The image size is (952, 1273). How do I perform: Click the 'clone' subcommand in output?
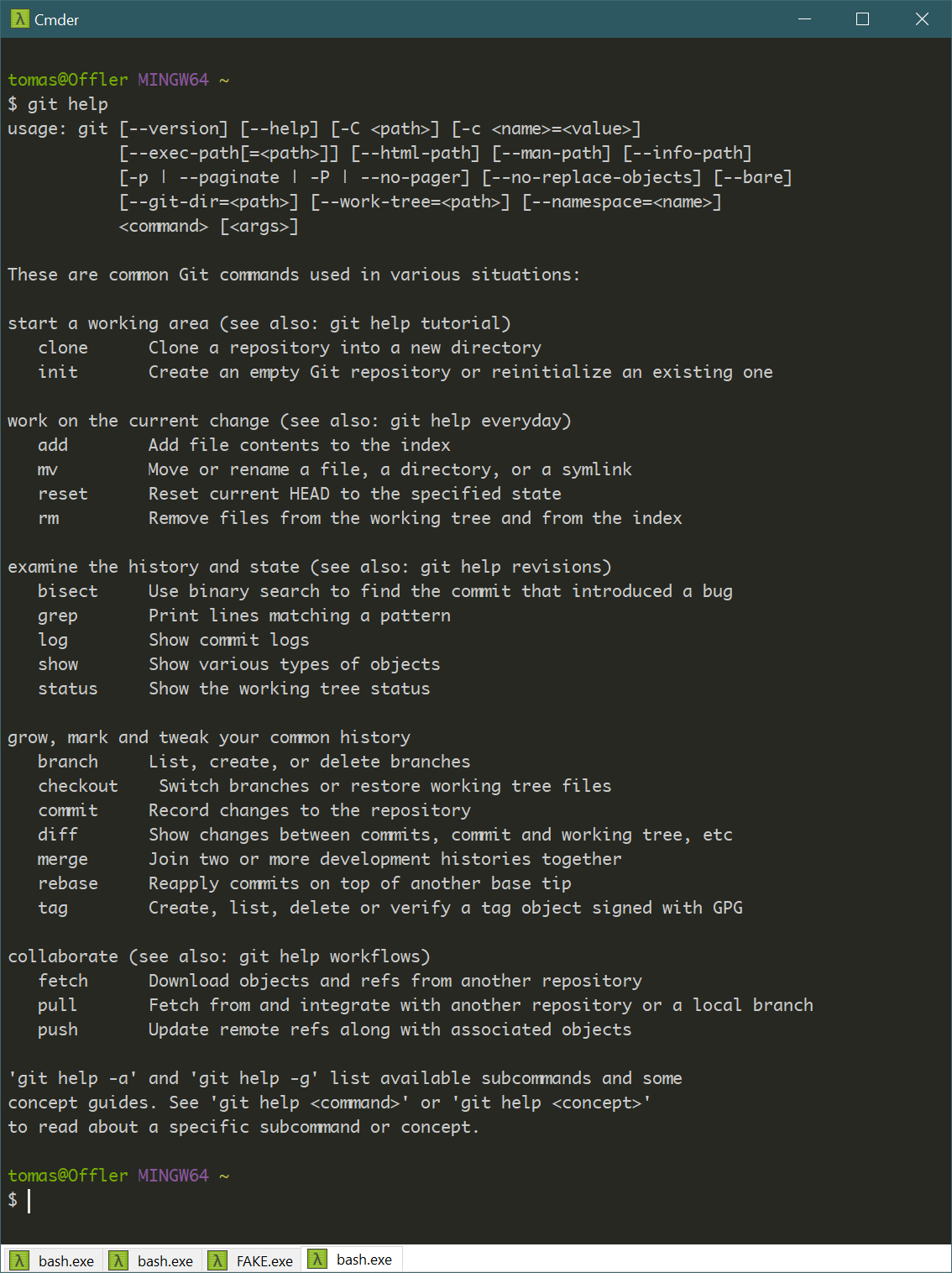pyautogui.click(x=63, y=348)
